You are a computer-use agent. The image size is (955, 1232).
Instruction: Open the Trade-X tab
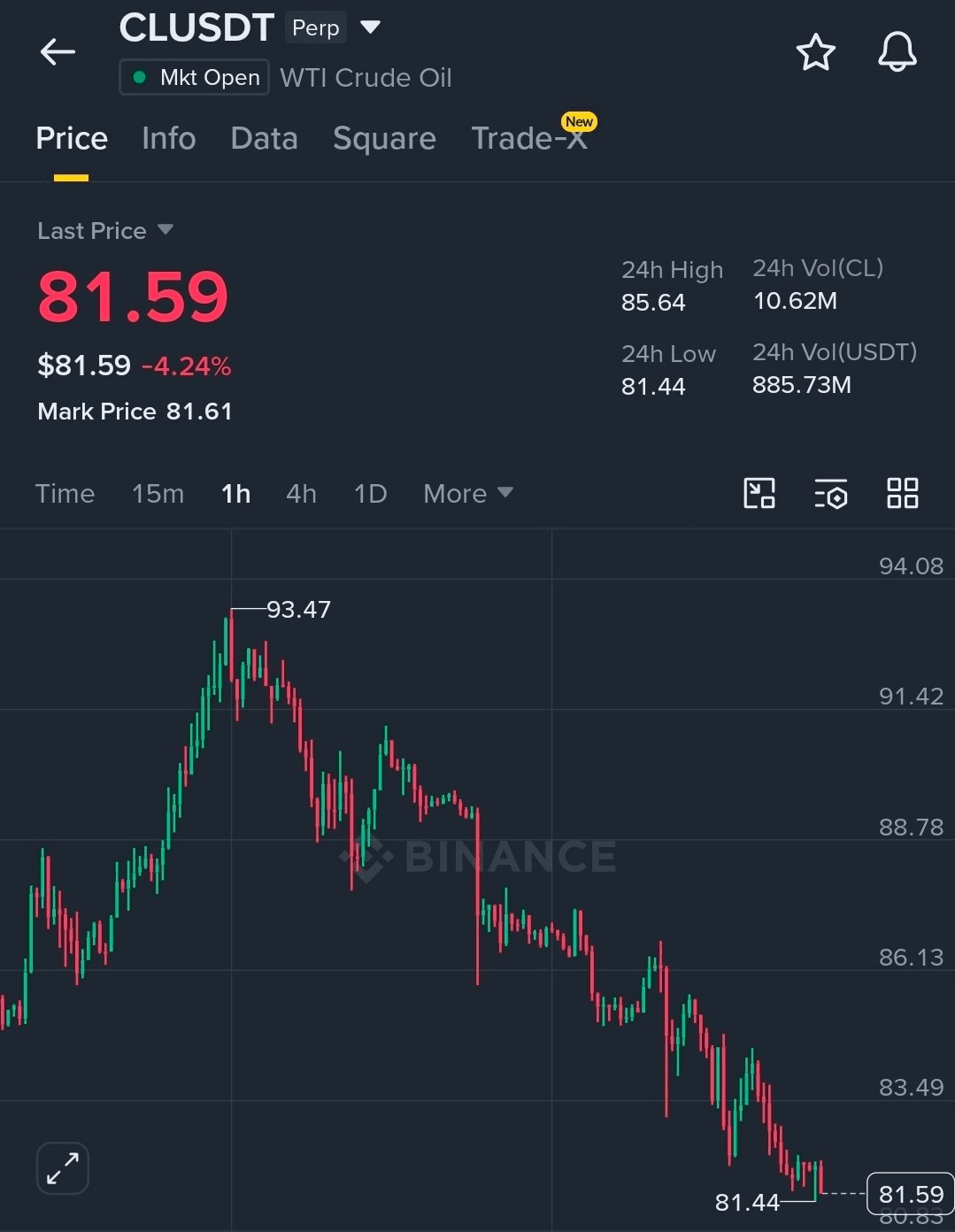coord(529,138)
